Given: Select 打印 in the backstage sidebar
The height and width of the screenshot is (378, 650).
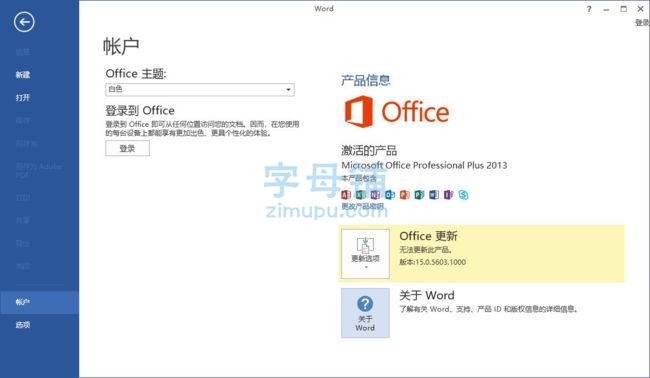Looking at the screenshot, I should pos(23,197).
